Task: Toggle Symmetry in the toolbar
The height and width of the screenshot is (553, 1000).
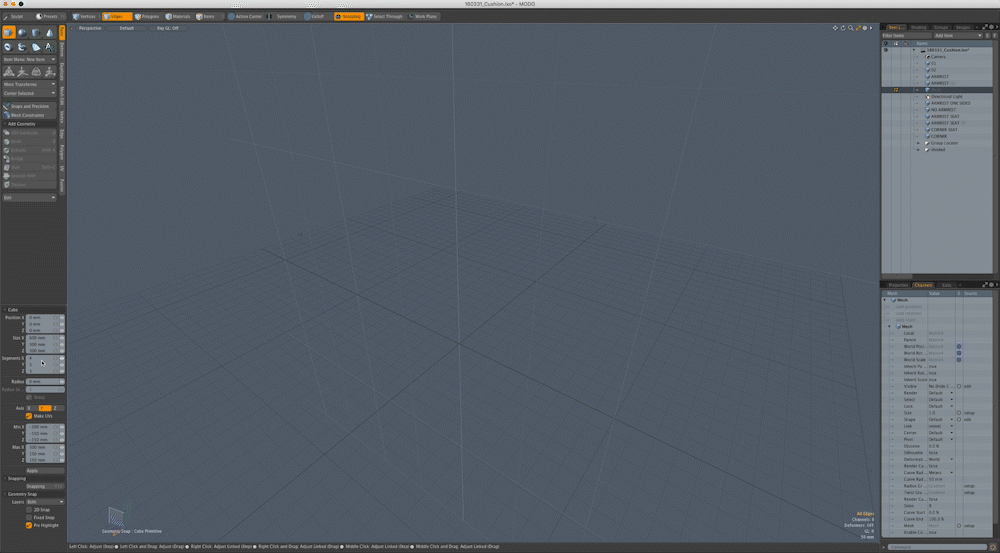Action: pos(283,17)
